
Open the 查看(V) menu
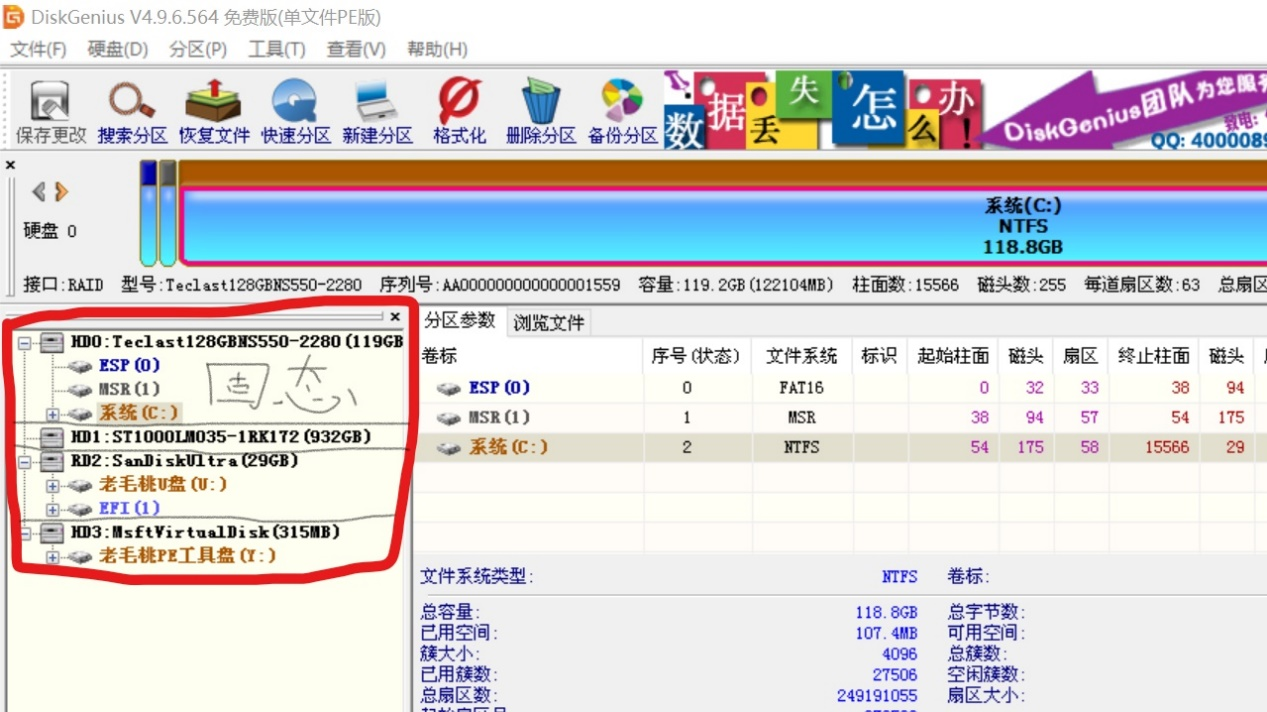pyautogui.click(x=356, y=49)
